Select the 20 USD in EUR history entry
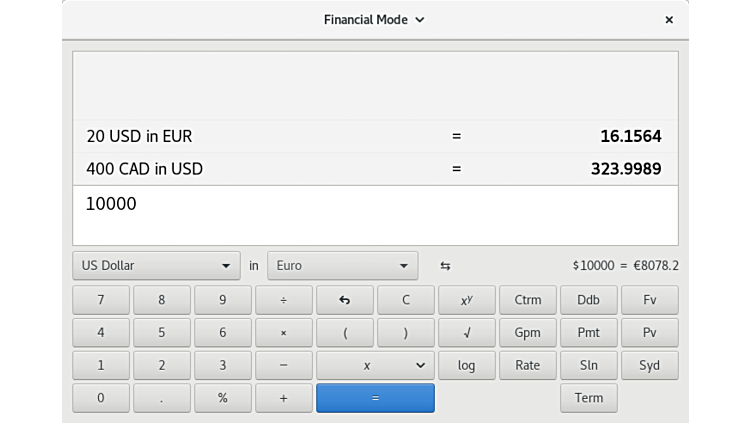The height and width of the screenshot is (423, 752). pos(375,136)
